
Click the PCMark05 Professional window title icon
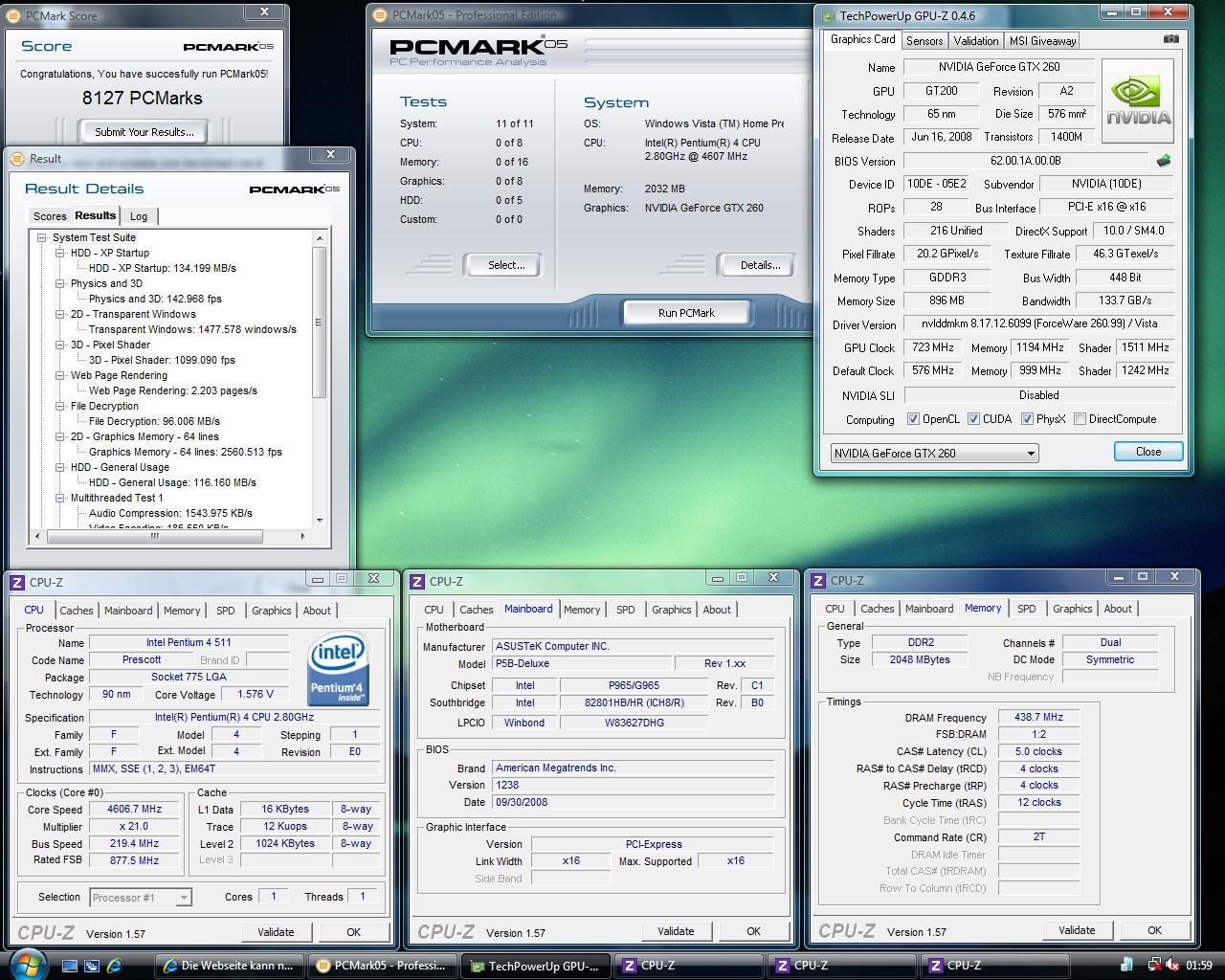(380, 15)
